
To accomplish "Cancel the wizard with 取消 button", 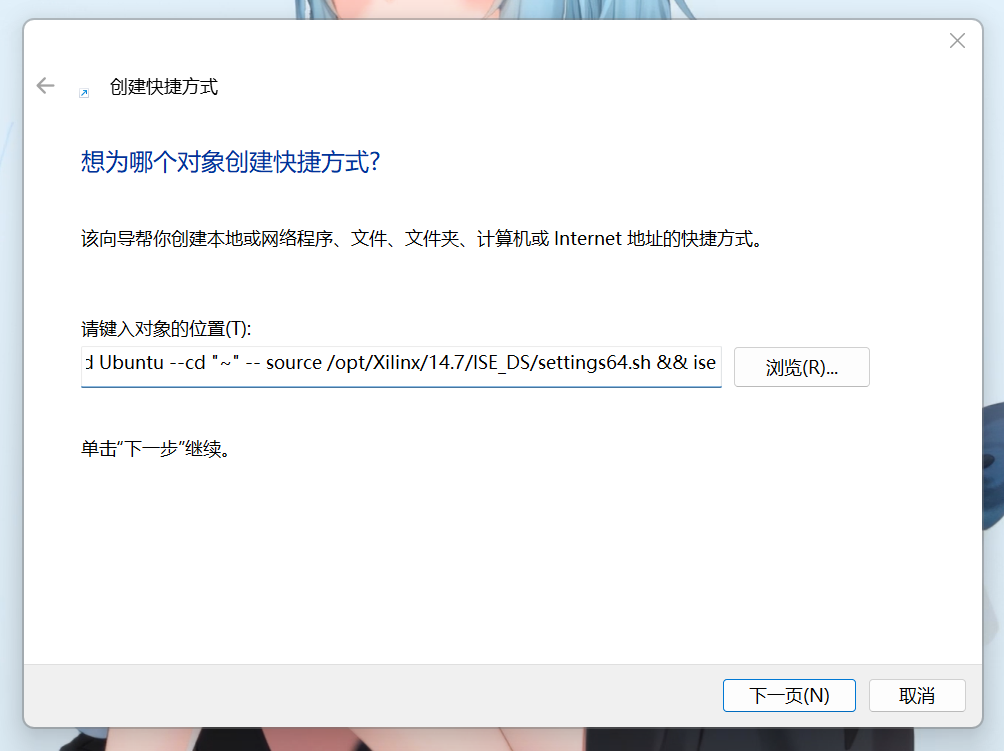I will (x=917, y=695).
